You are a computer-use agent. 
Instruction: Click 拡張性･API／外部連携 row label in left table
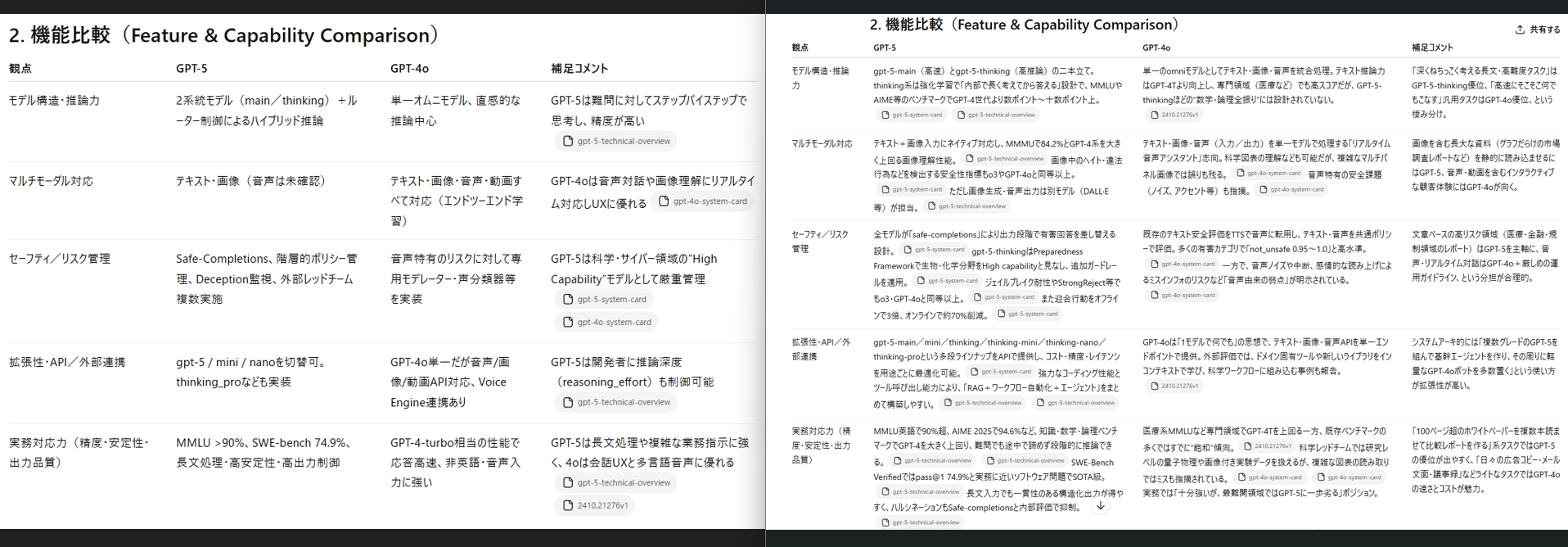[x=67, y=362]
